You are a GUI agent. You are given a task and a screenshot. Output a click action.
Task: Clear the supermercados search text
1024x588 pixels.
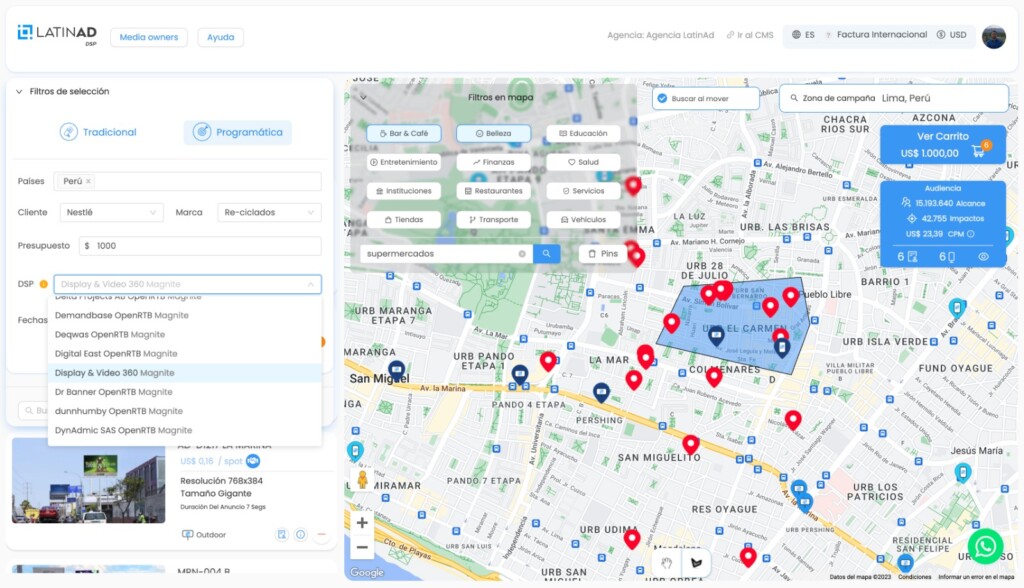[522, 253]
